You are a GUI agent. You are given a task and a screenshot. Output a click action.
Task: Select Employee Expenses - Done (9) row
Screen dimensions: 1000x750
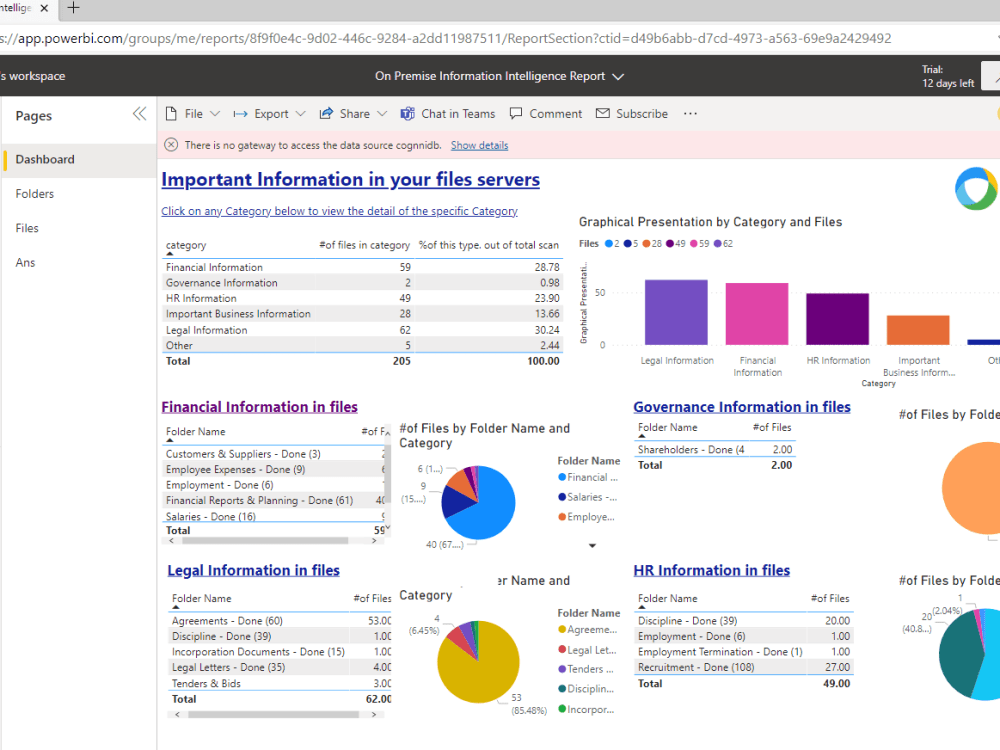(275, 469)
